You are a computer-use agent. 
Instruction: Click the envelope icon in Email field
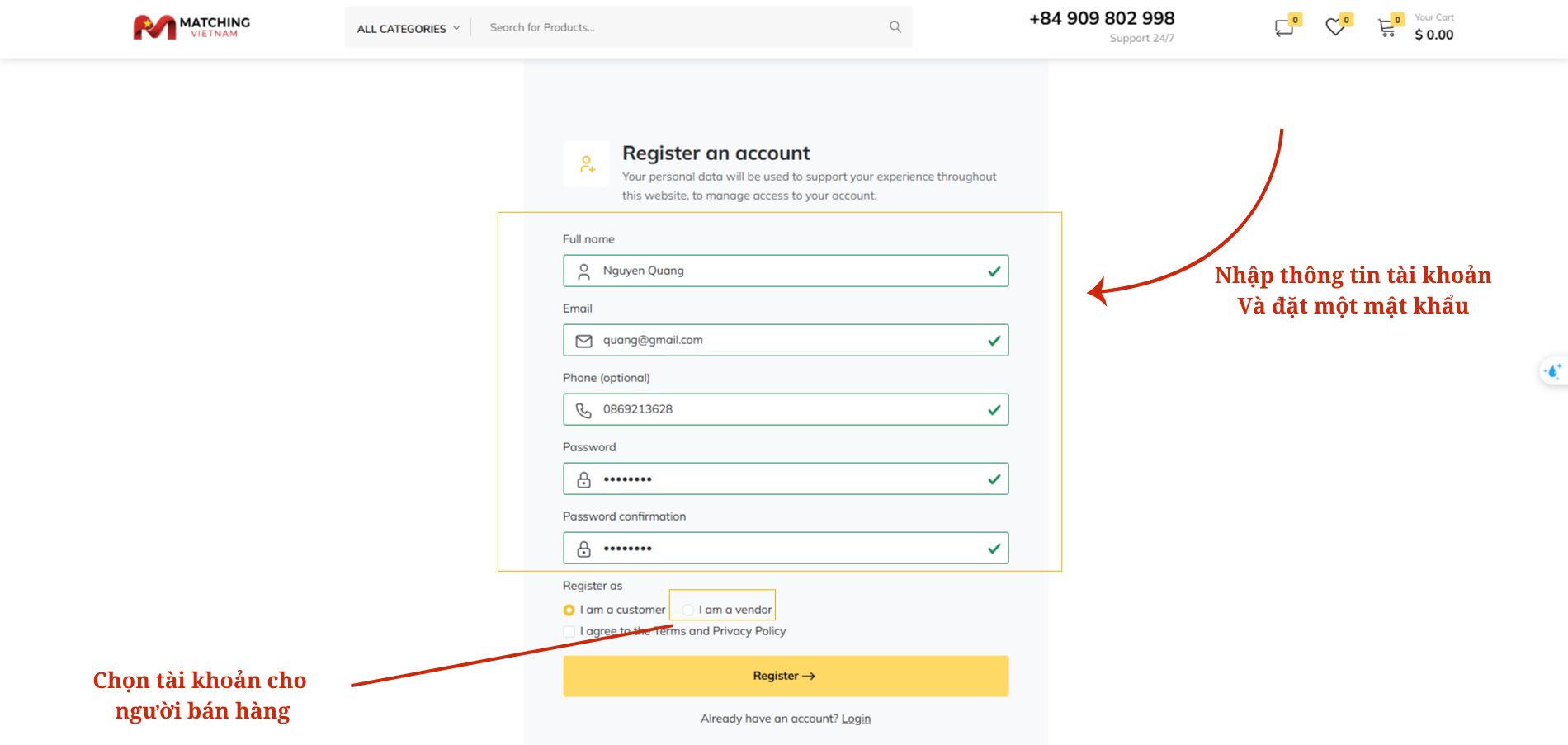click(x=583, y=341)
